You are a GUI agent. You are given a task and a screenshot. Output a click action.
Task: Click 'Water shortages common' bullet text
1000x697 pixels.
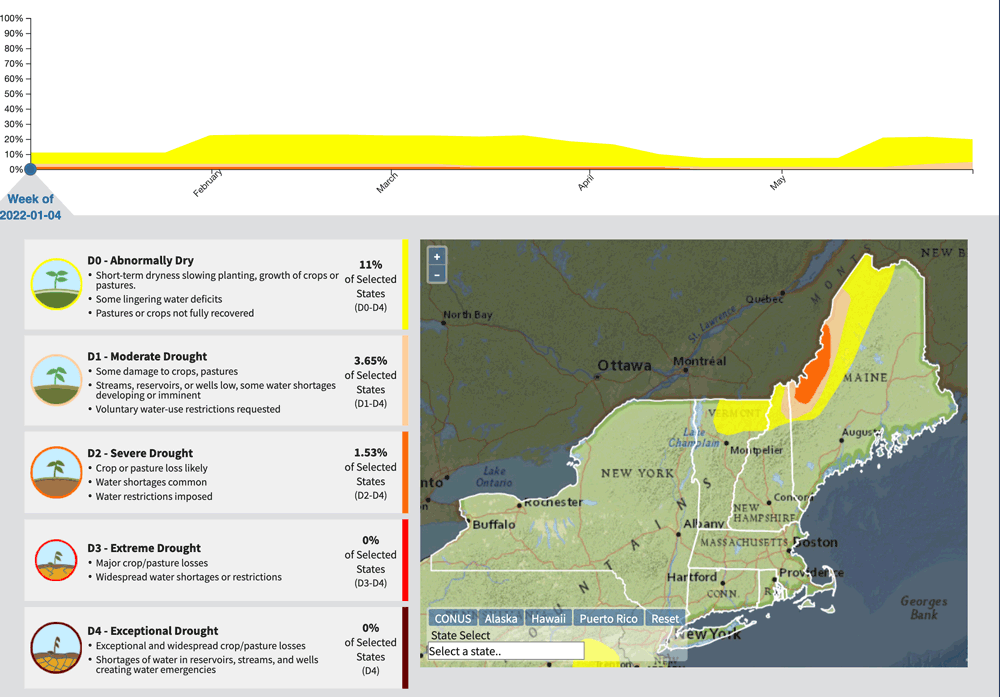151,482
